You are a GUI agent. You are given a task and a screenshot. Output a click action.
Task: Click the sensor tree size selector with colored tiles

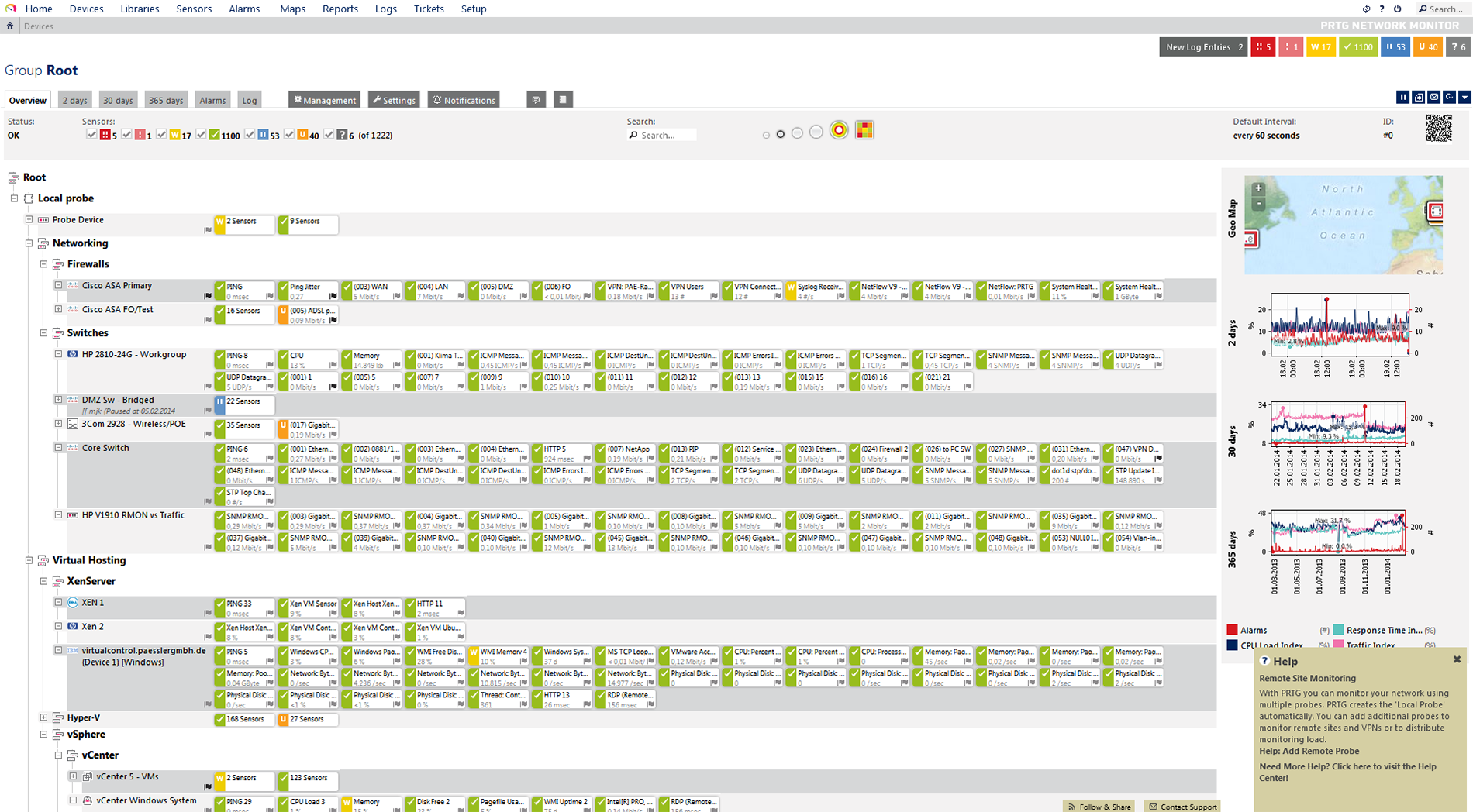pos(865,130)
